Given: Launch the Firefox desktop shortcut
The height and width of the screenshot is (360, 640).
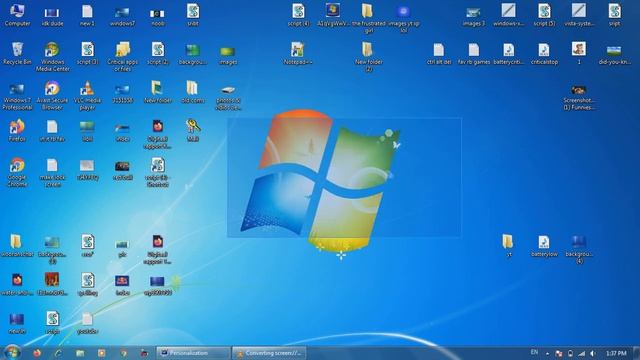Looking at the screenshot, I should 17,131.
